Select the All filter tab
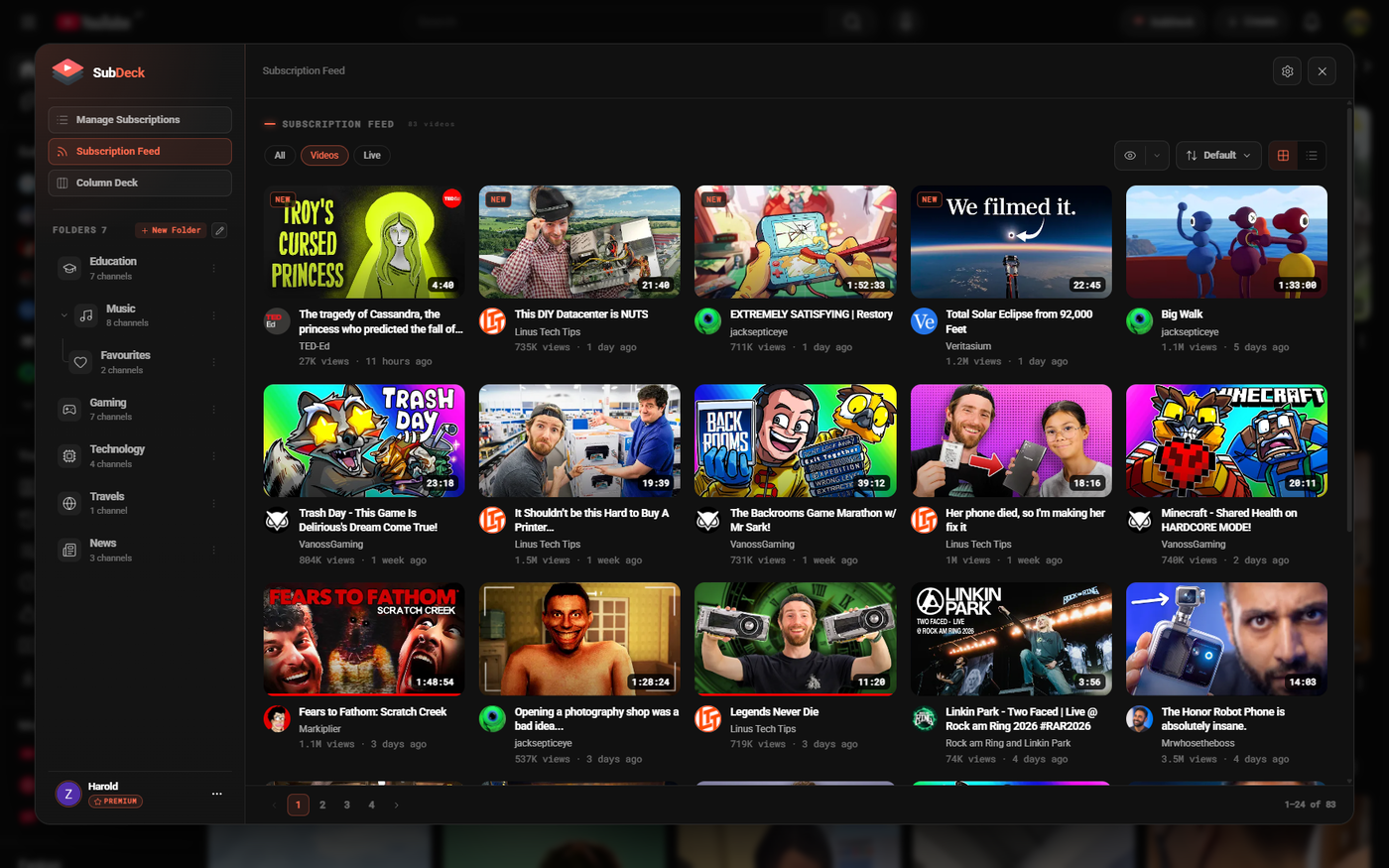This screenshot has width=1389, height=868. [280, 155]
